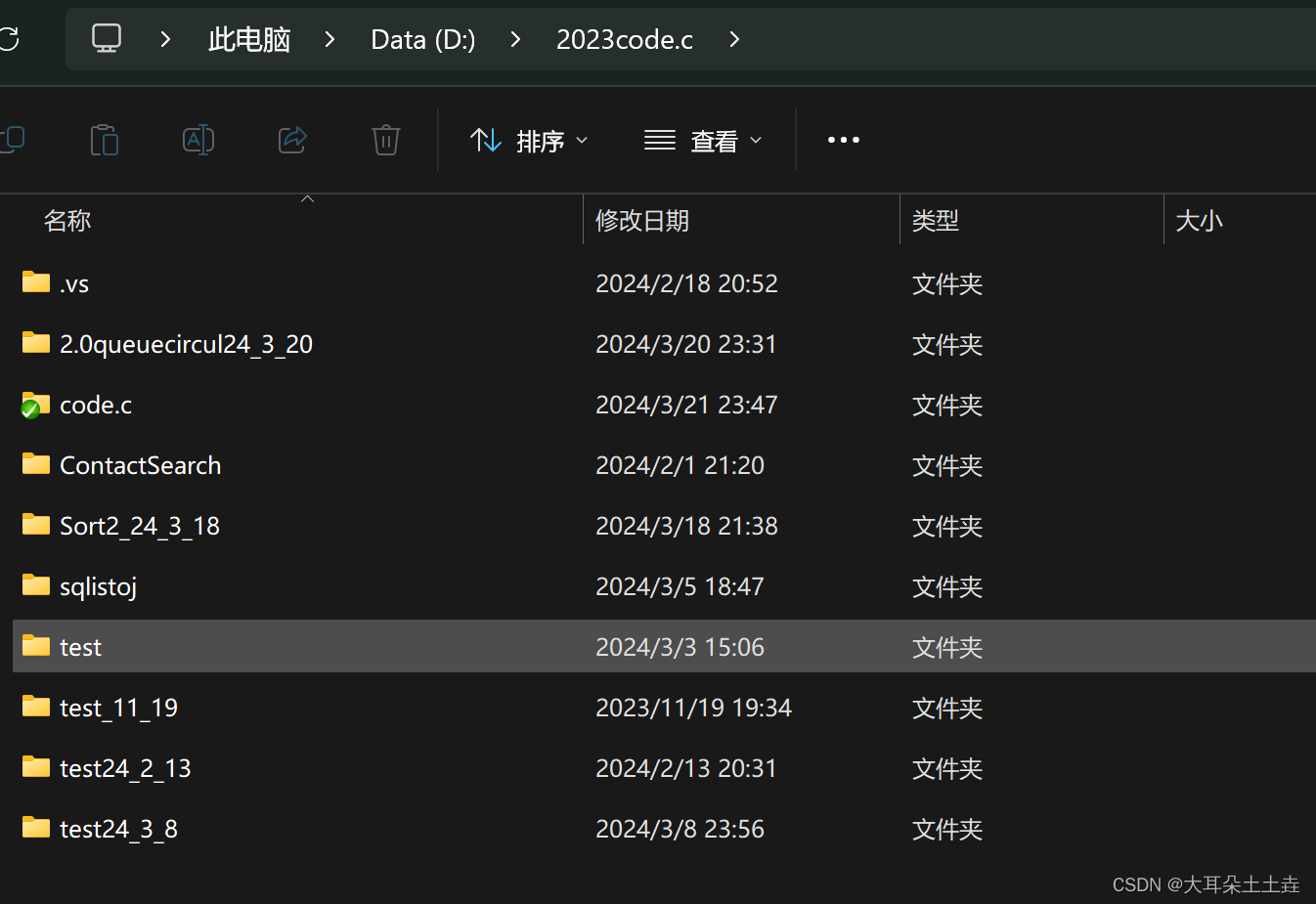Click the name test24_2_13

click(x=125, y=769)
